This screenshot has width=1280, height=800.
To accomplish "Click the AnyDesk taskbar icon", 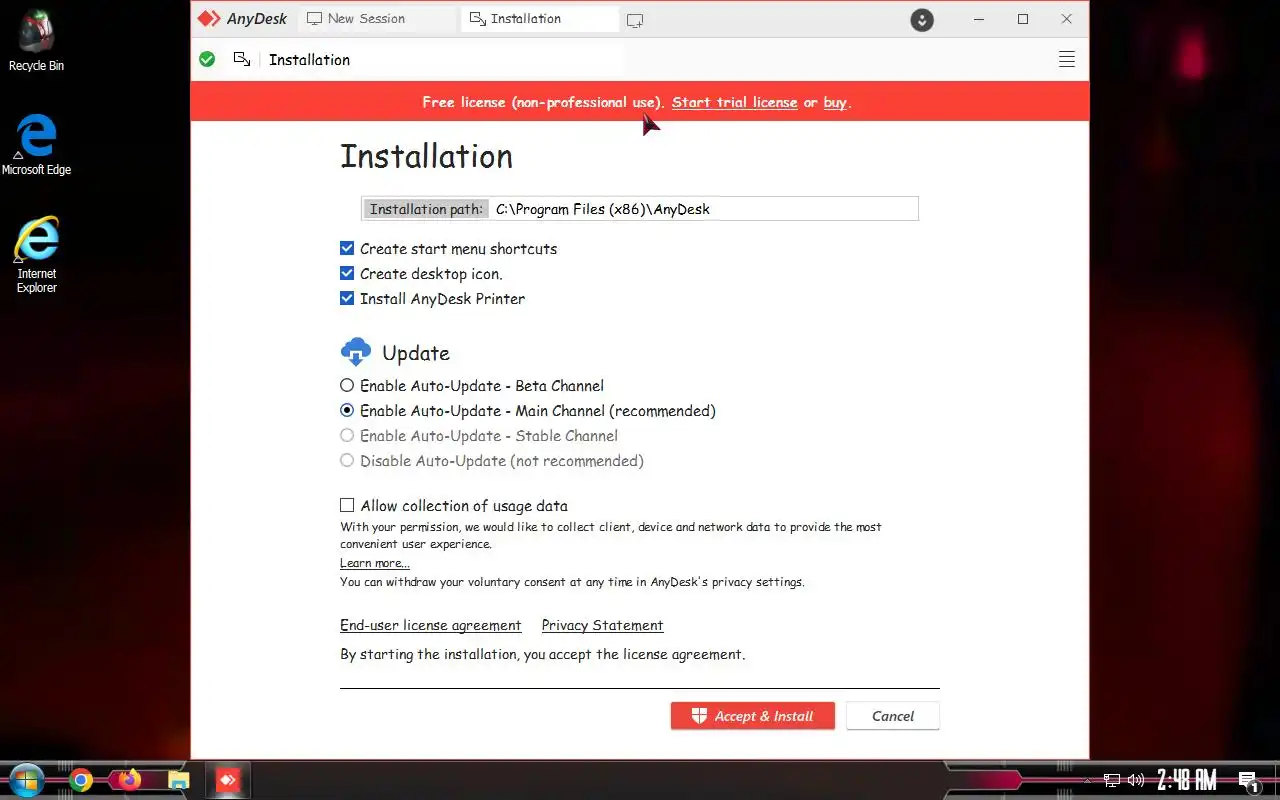I will pos(228,780).
